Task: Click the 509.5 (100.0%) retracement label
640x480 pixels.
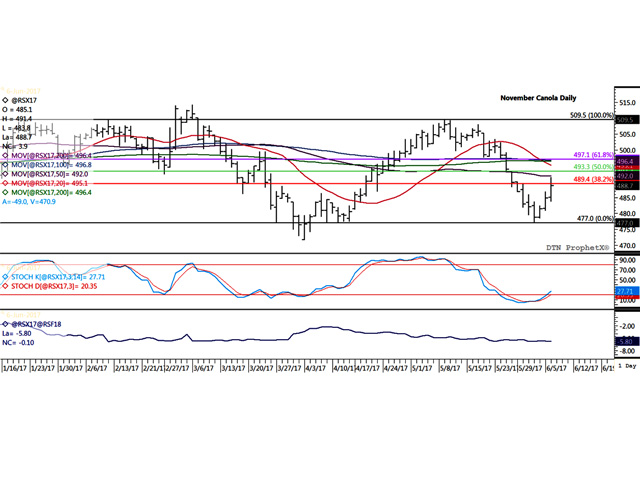Action: [591, 116]
